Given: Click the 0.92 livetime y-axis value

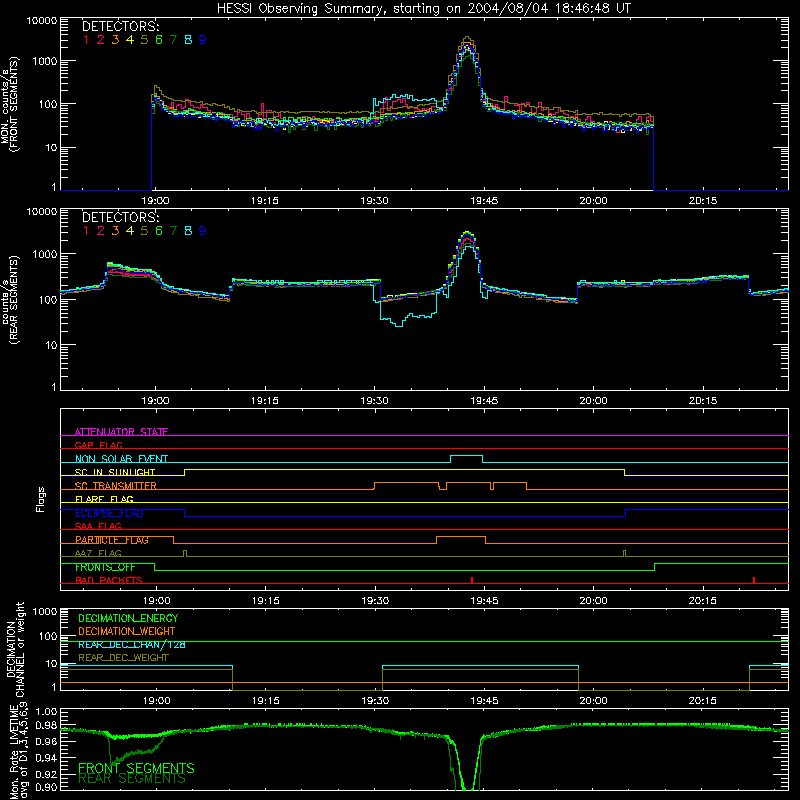Looking at the screenshot, I should 46,772.
